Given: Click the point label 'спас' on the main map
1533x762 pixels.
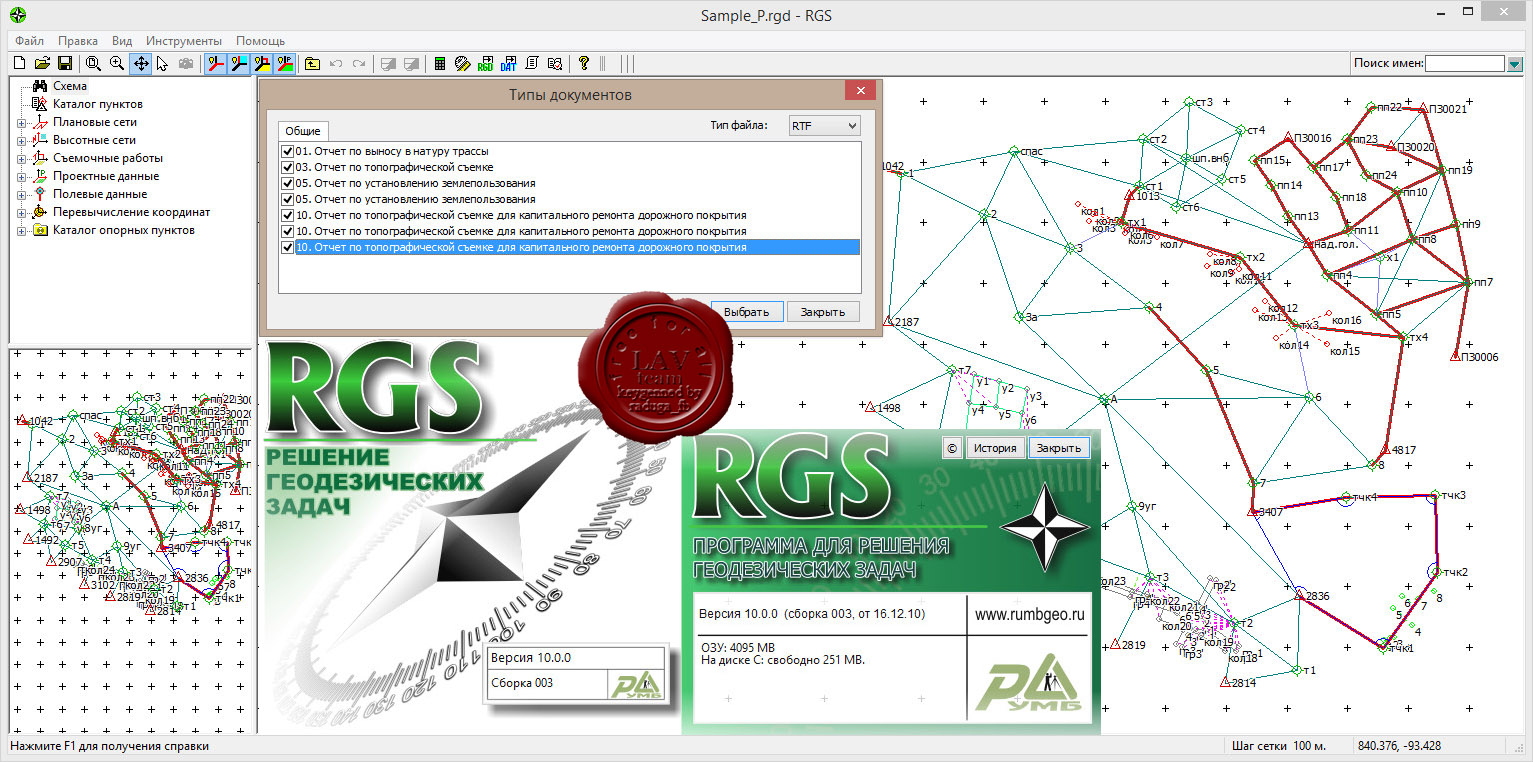Looking at the screenshot, I should click(1031, 152).
